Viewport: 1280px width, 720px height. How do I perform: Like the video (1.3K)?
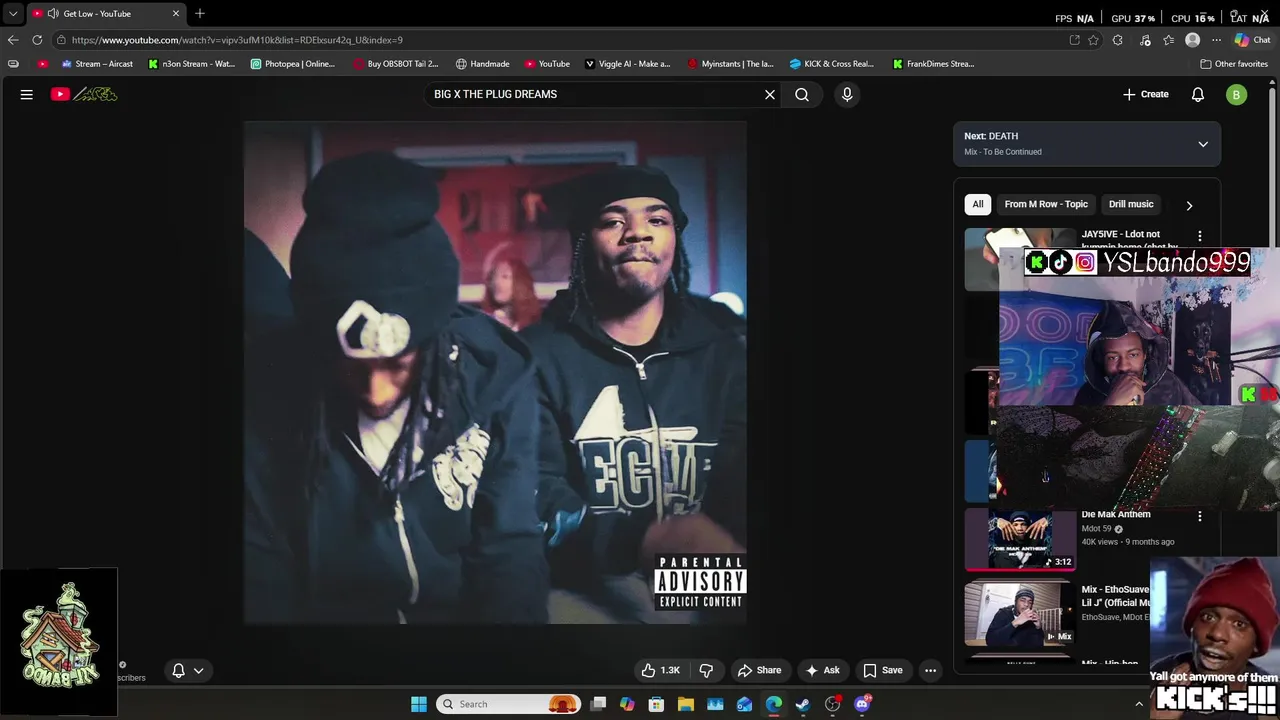[x=661, y=670]
